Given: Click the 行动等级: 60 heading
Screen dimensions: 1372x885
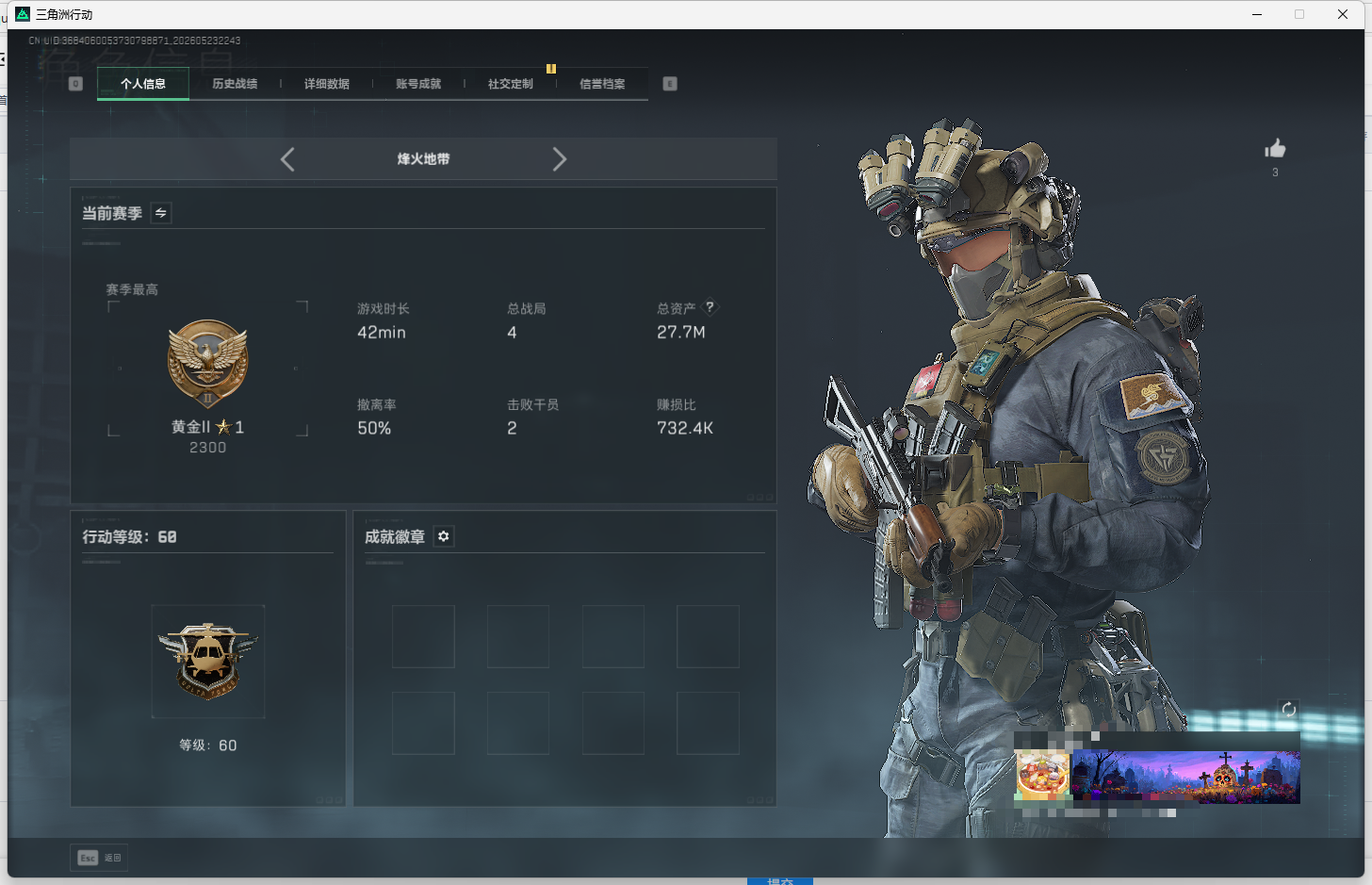Looking at the screenshot, I should pyautogui.click(x=129, y=537).
